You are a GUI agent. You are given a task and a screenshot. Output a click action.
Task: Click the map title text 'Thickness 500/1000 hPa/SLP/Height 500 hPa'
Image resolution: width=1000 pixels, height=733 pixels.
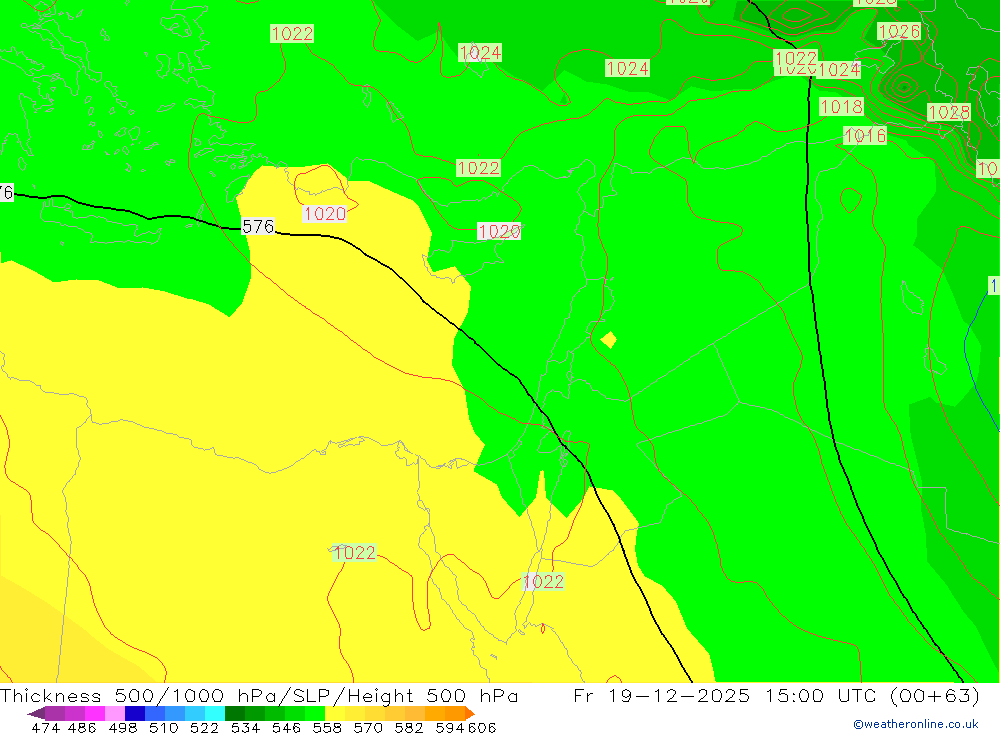tap(259, 695)
